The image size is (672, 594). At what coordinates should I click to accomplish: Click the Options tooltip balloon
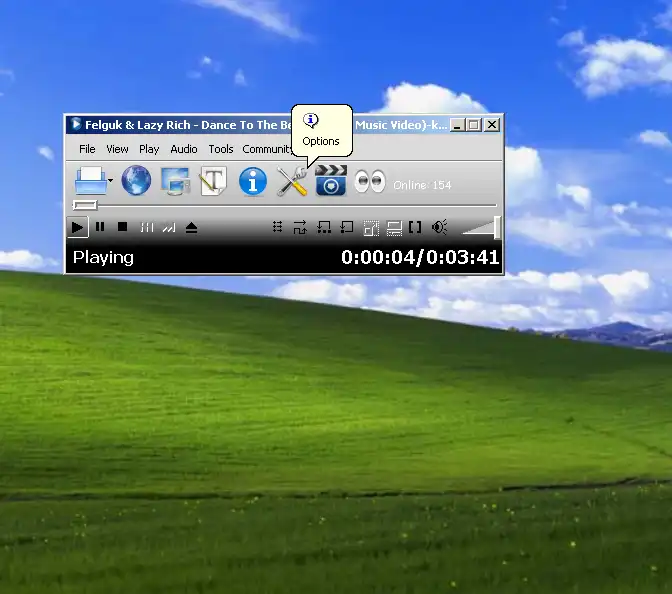pos(321,131)
